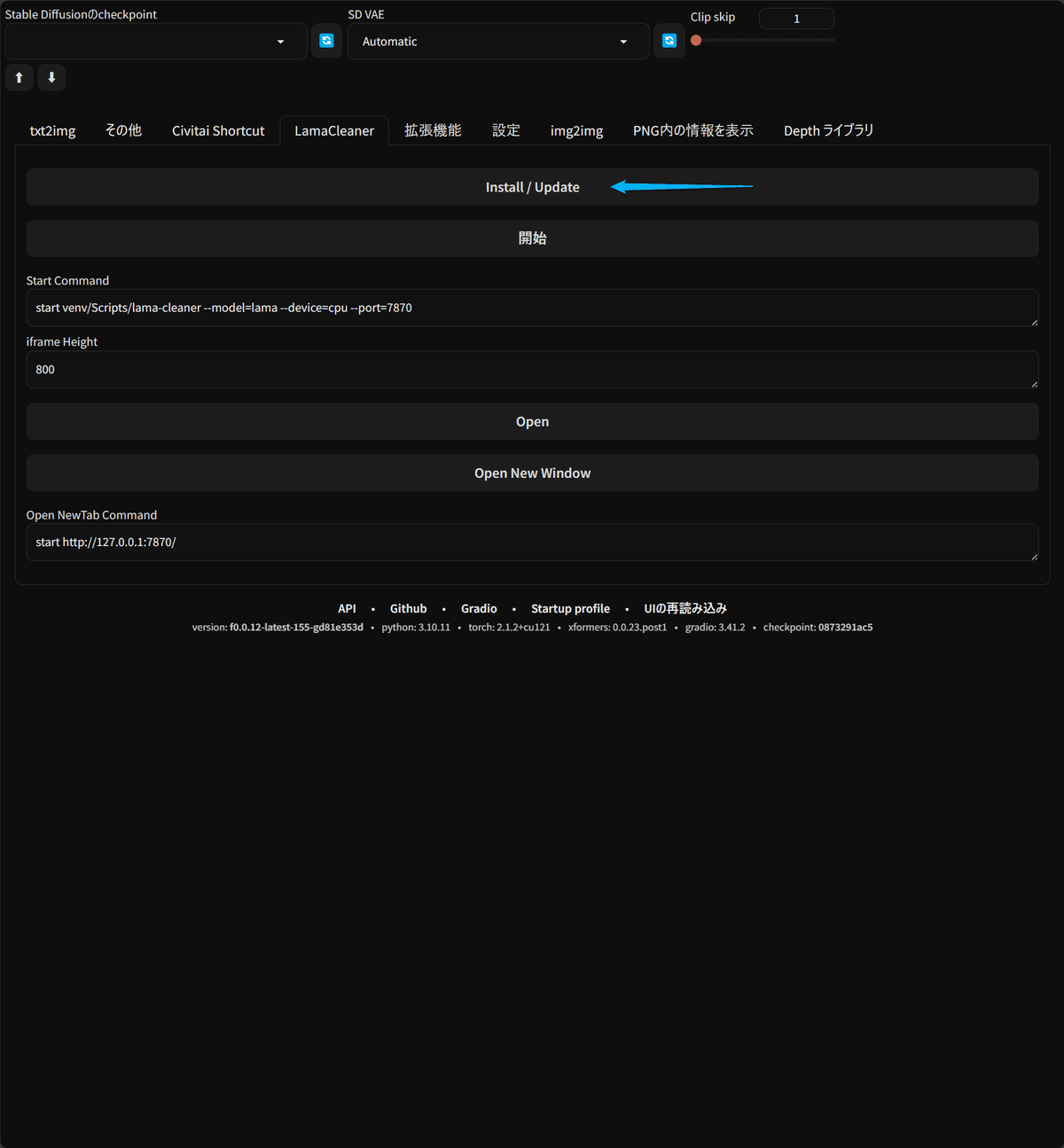The height and width of the screenshot is (1148, 1064).
Task: Refresh the Stable Diffusion checkpoint list
Action: 326,41
